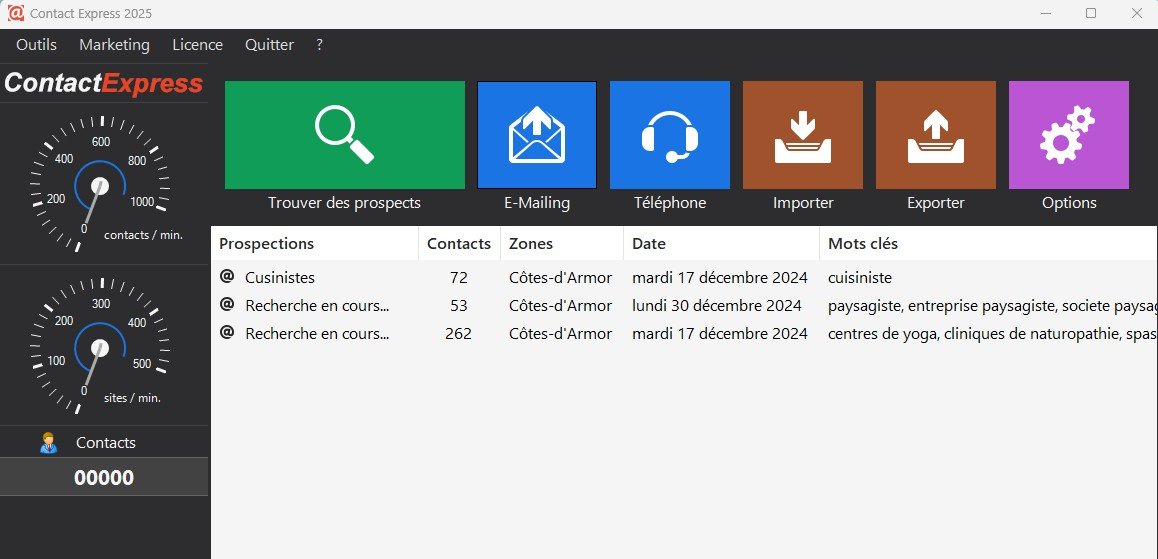
Task: Click the Téléphone label
Action: (x=670, y=202)
